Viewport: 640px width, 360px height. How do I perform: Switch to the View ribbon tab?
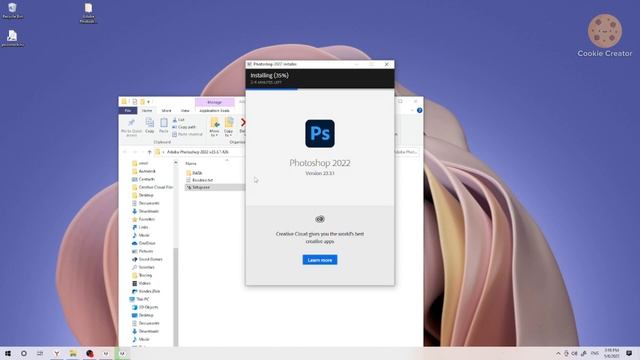185,111
